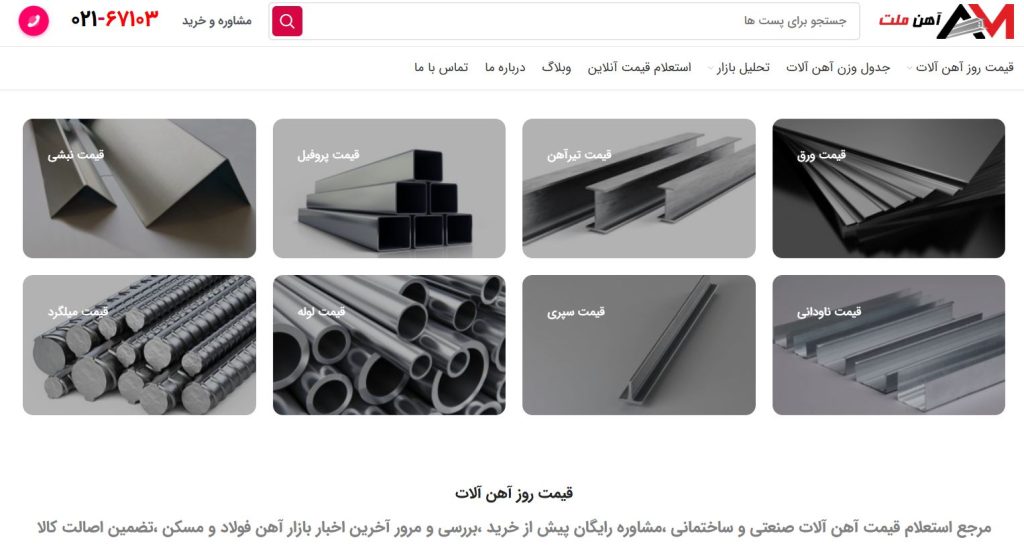This screenshot has width=1024, height=554.
Task: Open the قیمت نبشی angle iron card
Action: point(139,188)
